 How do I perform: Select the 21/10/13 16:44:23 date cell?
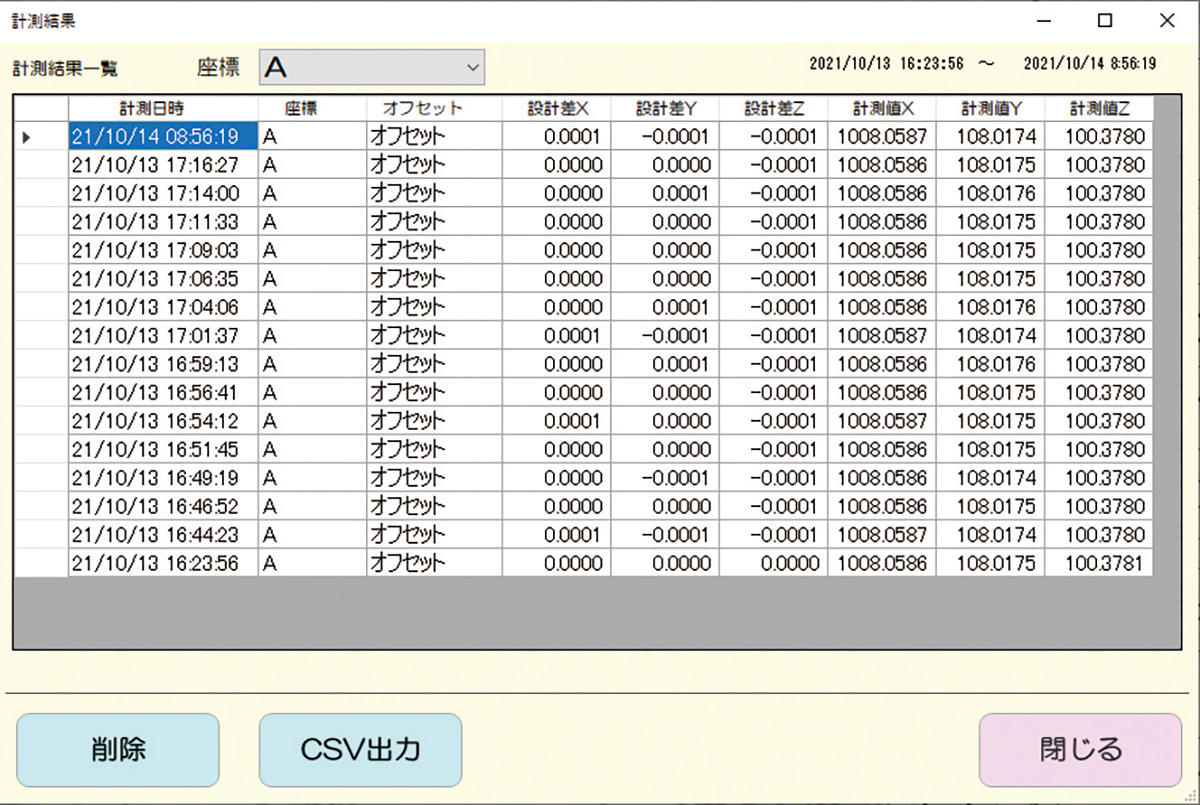click(x=163, y=535)
